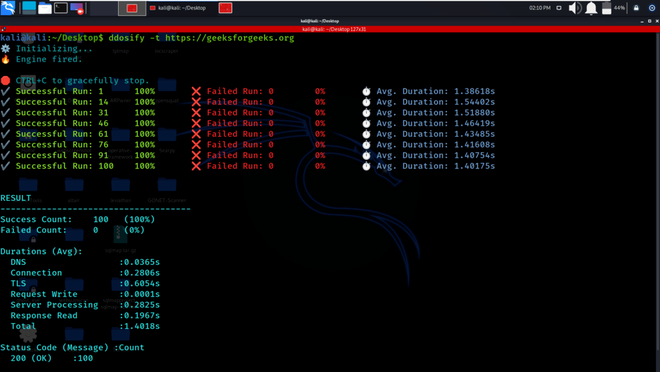Click the ddosify command line text

201,38
